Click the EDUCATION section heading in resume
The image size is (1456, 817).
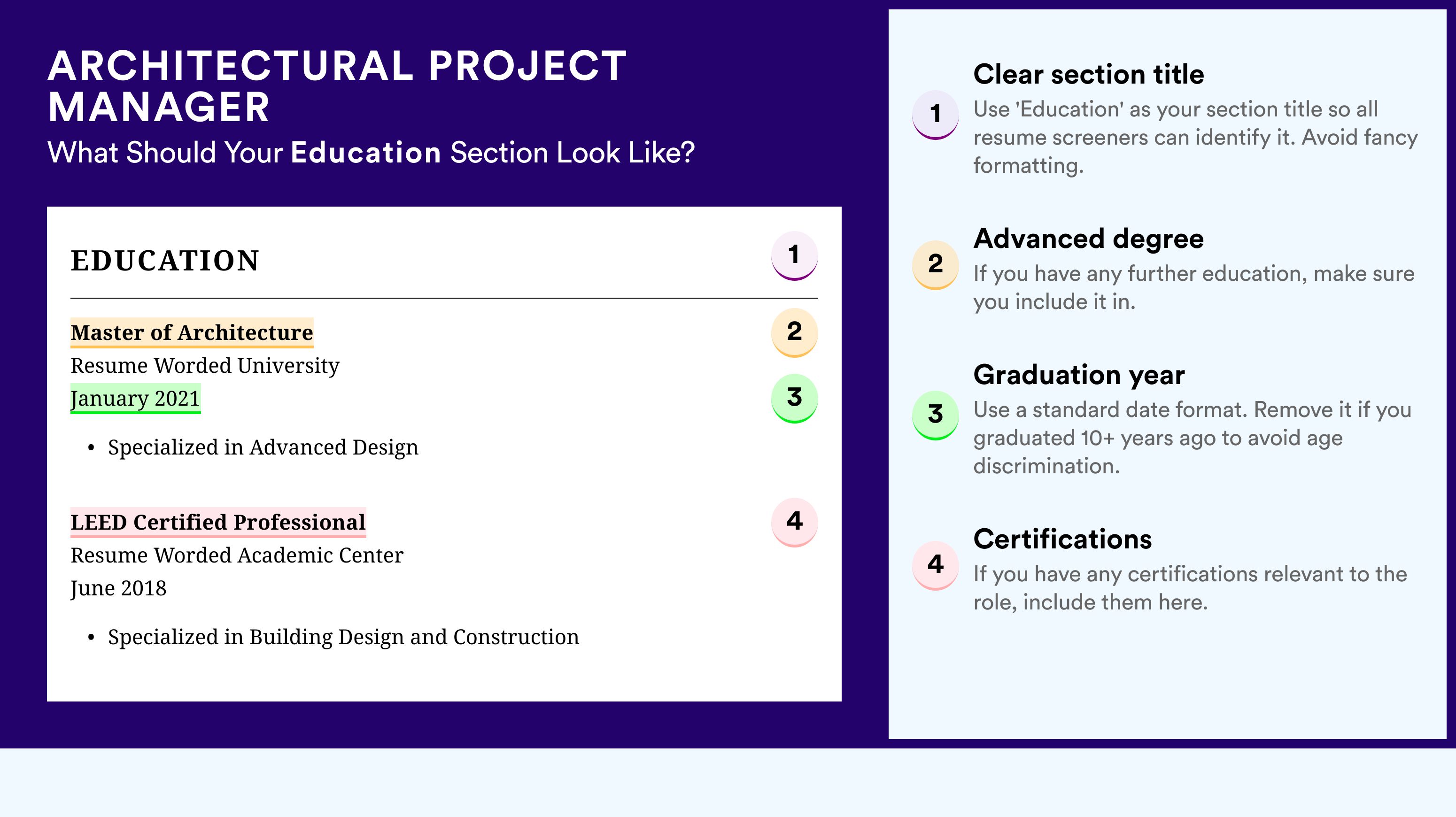pyautogui.click(x=164, y=261)
